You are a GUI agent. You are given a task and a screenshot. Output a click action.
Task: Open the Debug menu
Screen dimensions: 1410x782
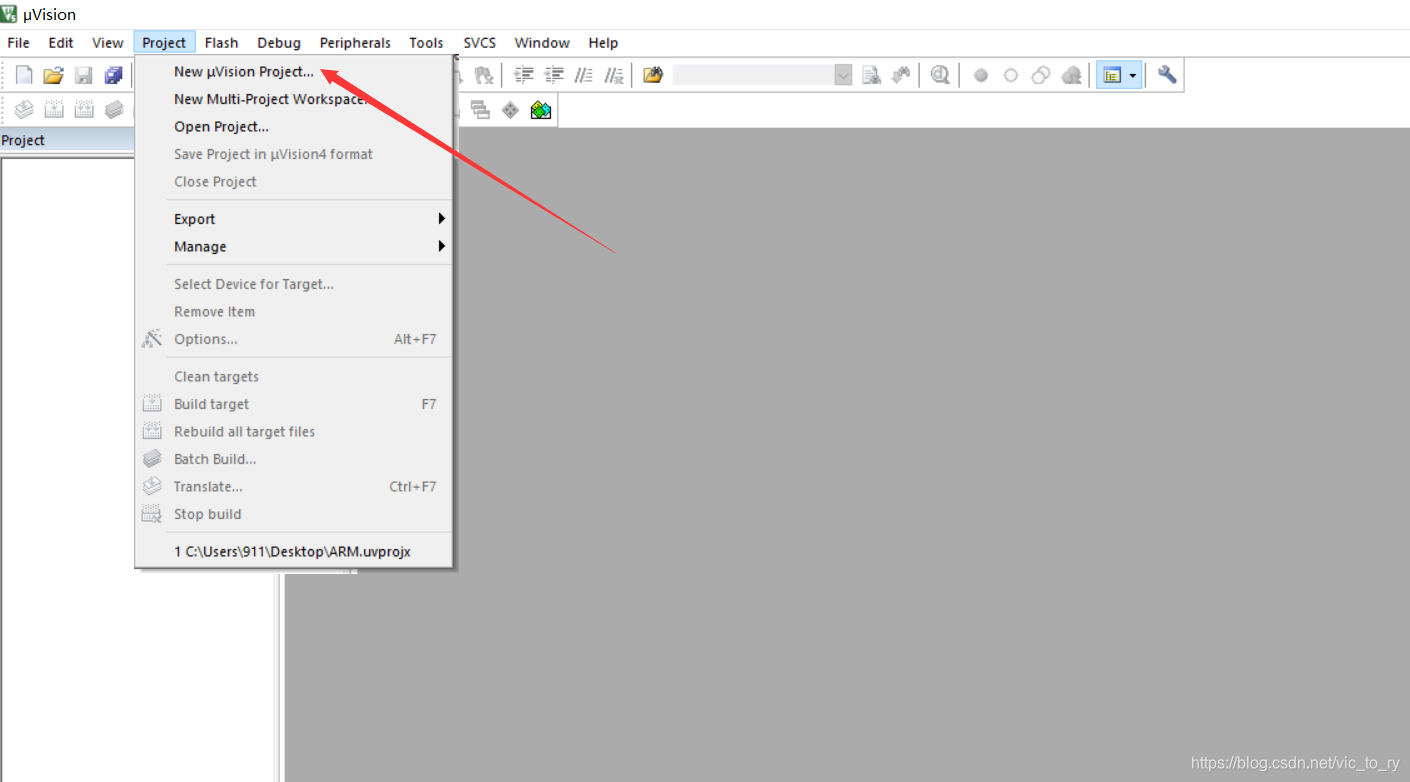coord(279,42)
